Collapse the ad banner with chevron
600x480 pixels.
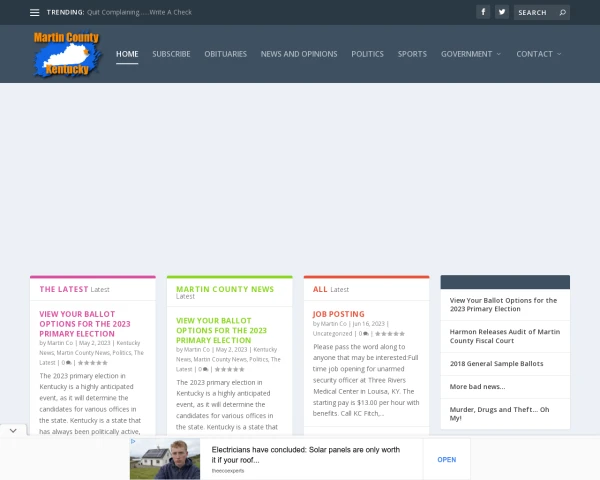(13, 431)
